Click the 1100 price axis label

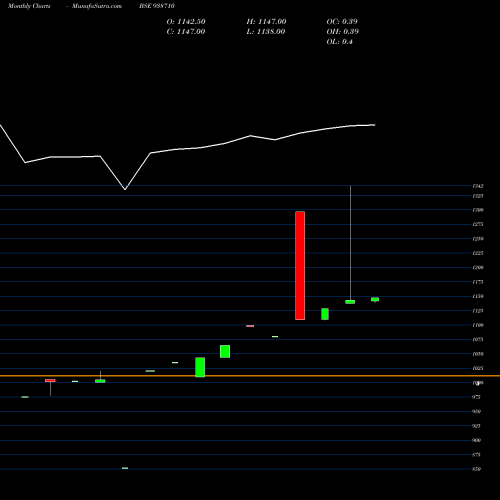click(x=478, y=325)
